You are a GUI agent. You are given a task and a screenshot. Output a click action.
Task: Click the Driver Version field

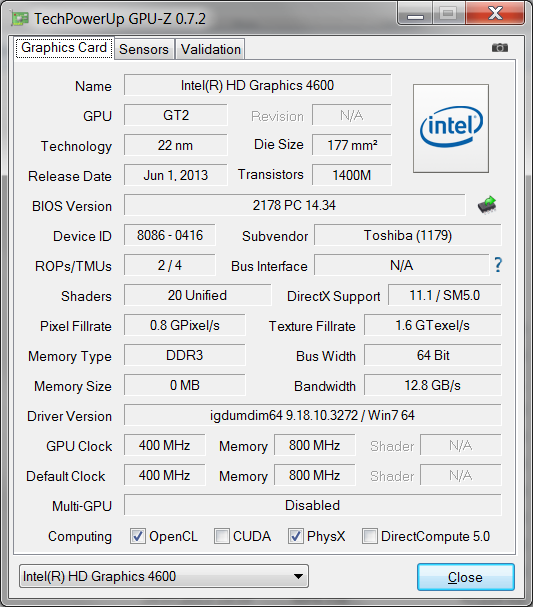pyautogui.click(x=312, y=415)
